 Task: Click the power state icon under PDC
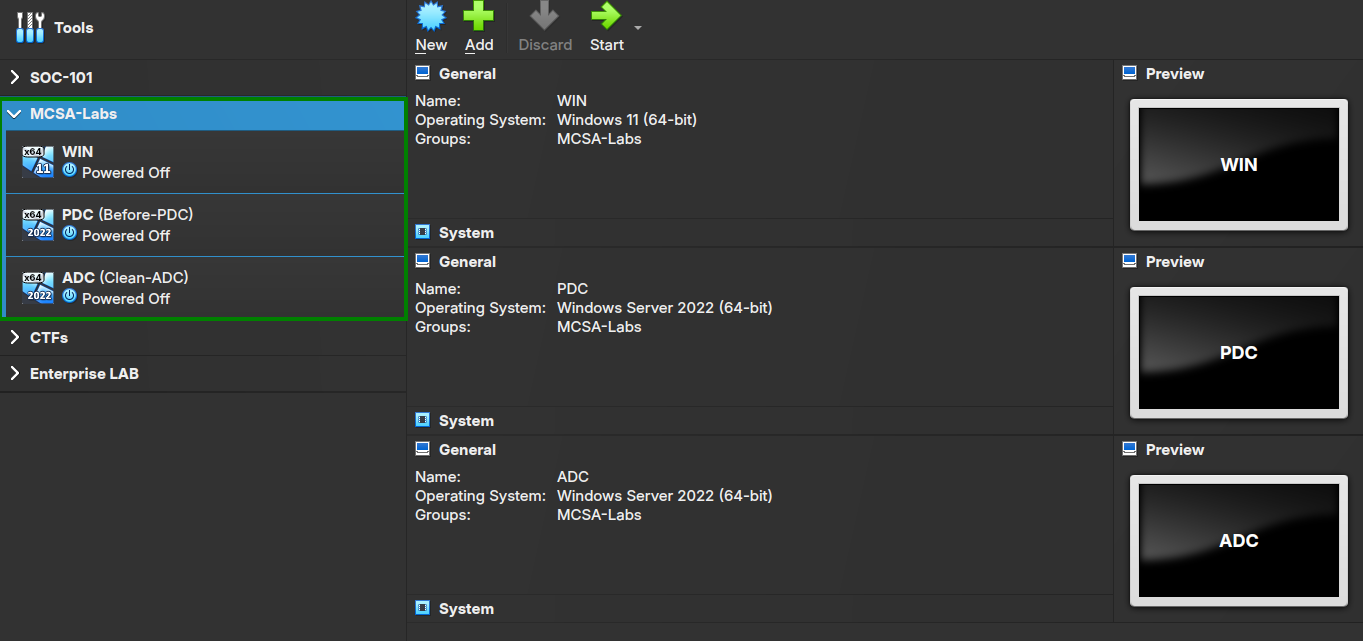point(69,233)
